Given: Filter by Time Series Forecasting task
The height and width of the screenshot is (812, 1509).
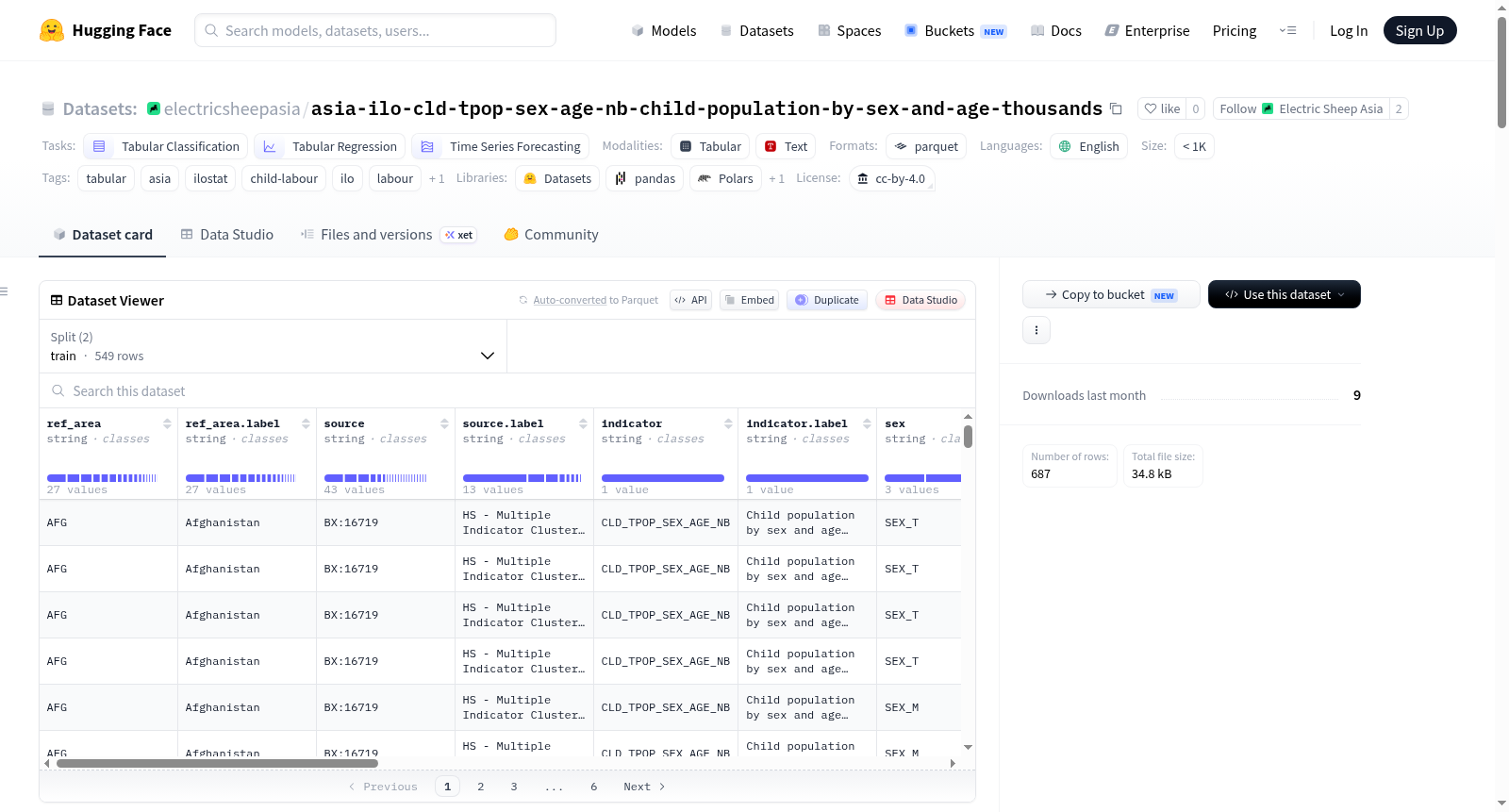Looking at the screenshot, I should (501, 146).
